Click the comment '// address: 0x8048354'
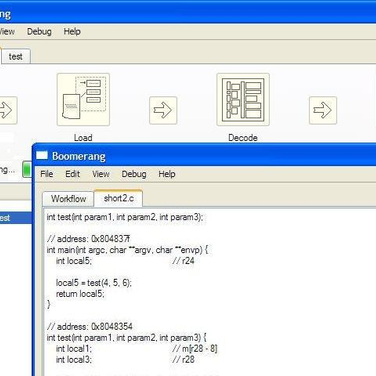Viewport: 376px width, 376px height. coord(90,326)
